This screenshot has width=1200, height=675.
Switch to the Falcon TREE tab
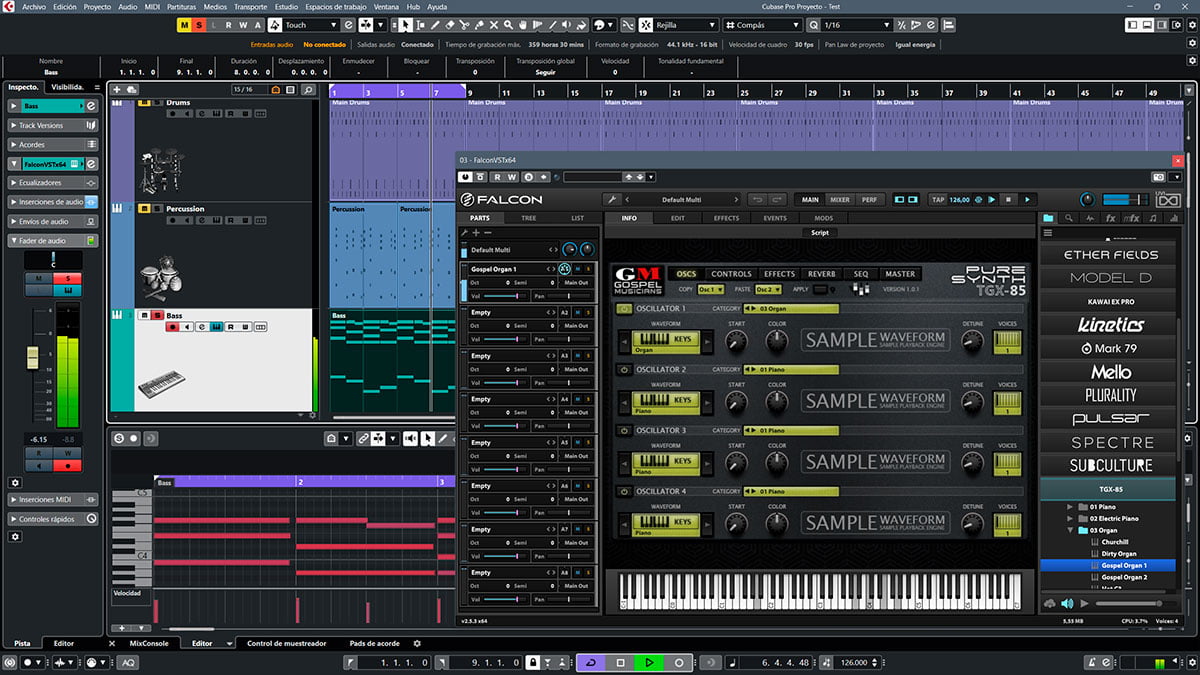(x=528, y=218)
